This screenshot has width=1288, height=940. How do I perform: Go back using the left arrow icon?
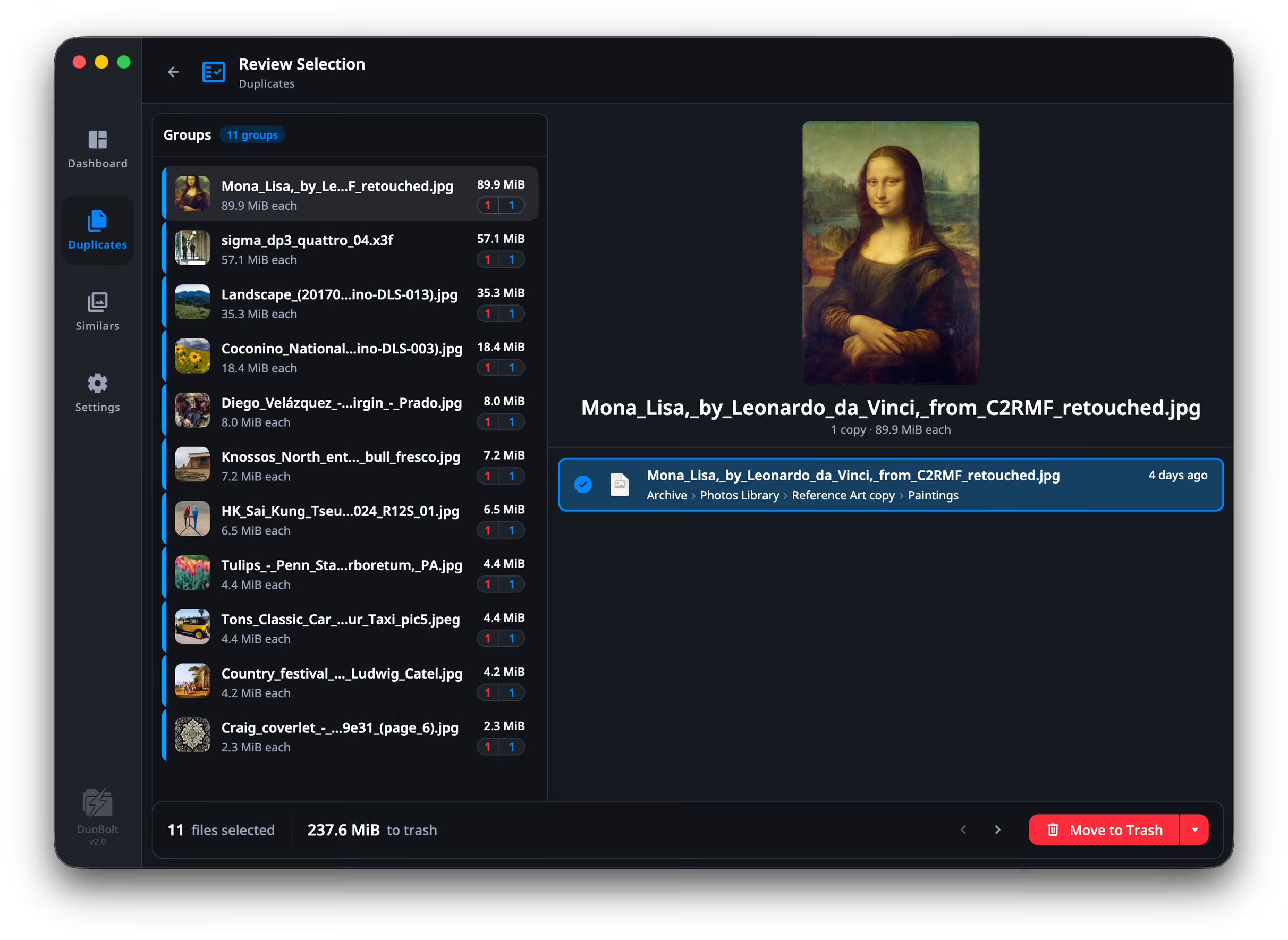[x=173, y=72]
